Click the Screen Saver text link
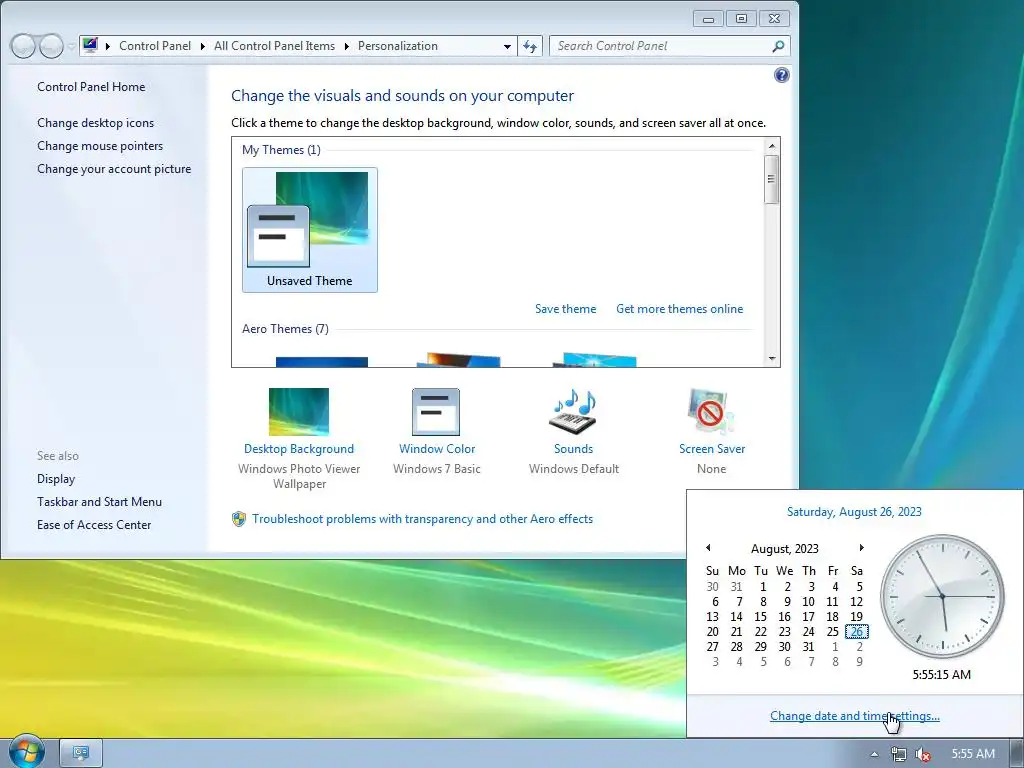 pos(712,449)
